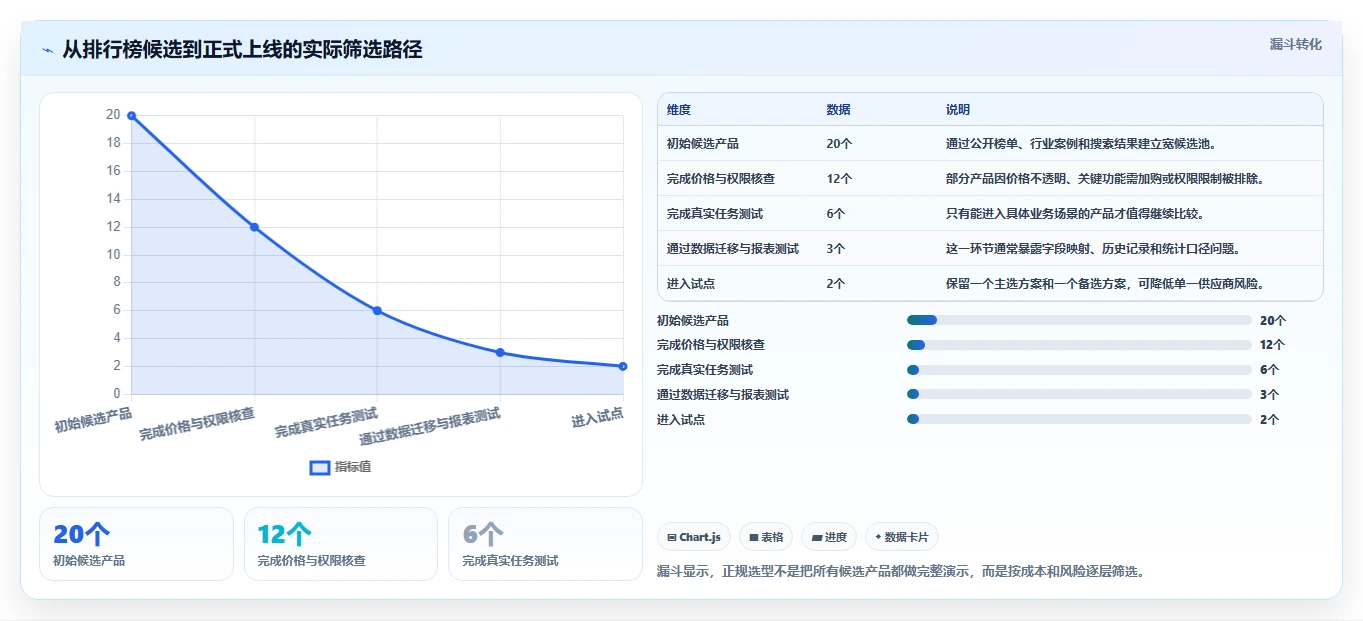The image size is (1363, 621).
Task: Click the 说明 column header
Action: (x=958, y=110)
